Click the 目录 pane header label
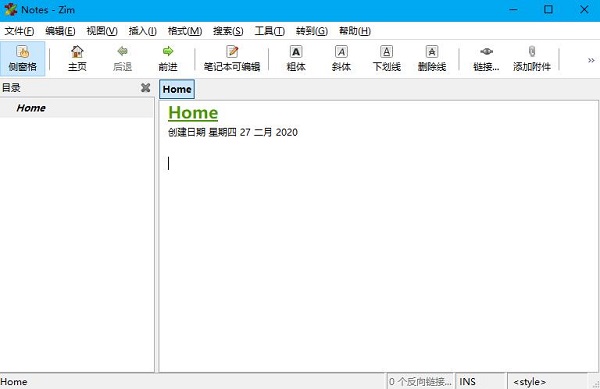600x389 pixels. pos(11,88)
